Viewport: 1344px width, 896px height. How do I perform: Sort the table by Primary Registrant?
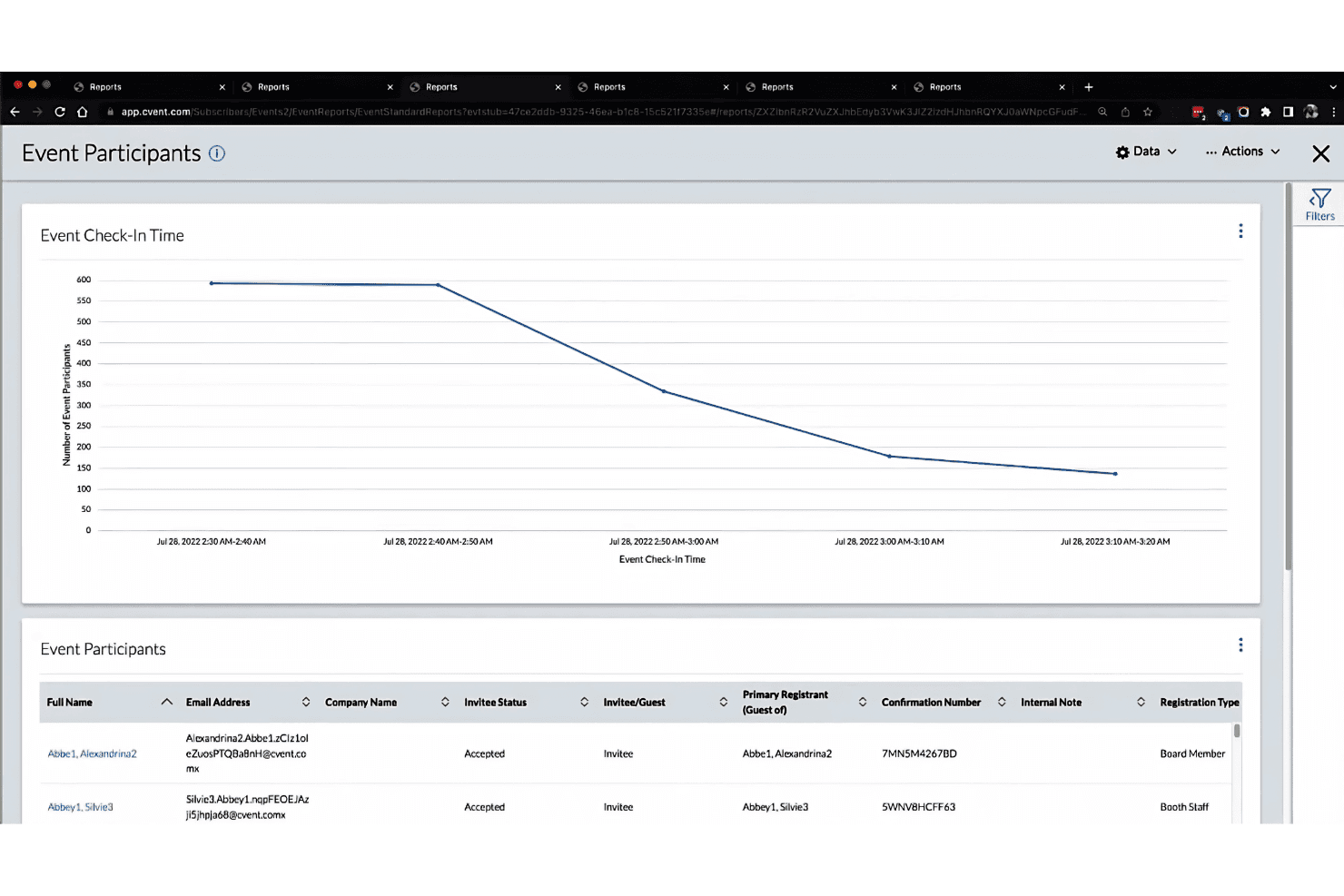(x=863, y=702)
